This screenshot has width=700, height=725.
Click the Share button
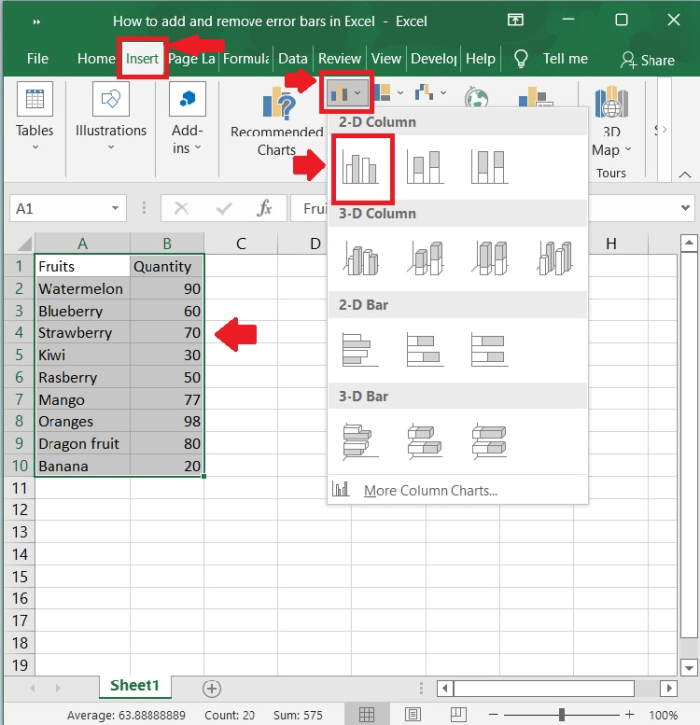(x=647, y=60)
